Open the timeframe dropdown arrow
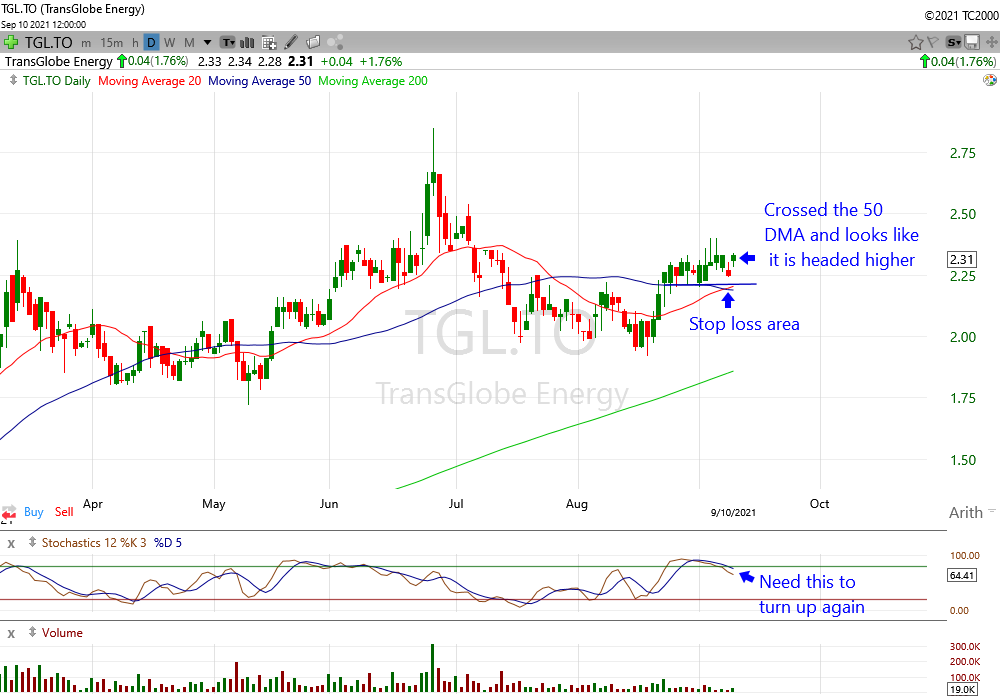 tap(207, 43)
